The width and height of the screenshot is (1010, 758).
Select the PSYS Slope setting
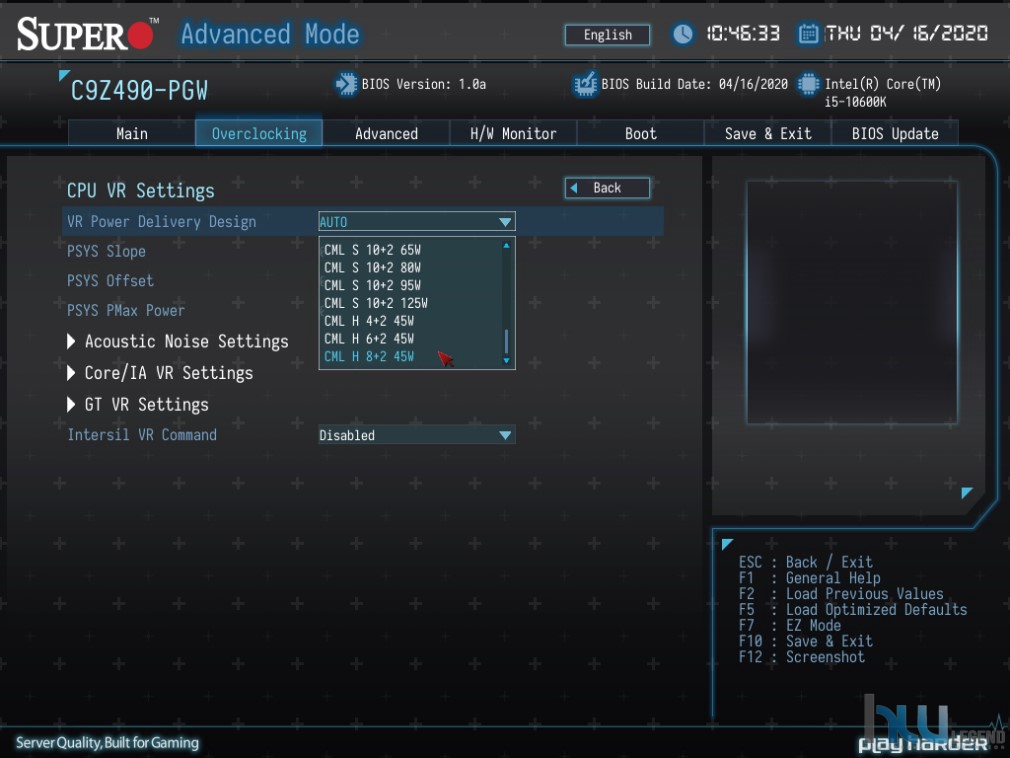pyautogui.click(x=106, y=251)
